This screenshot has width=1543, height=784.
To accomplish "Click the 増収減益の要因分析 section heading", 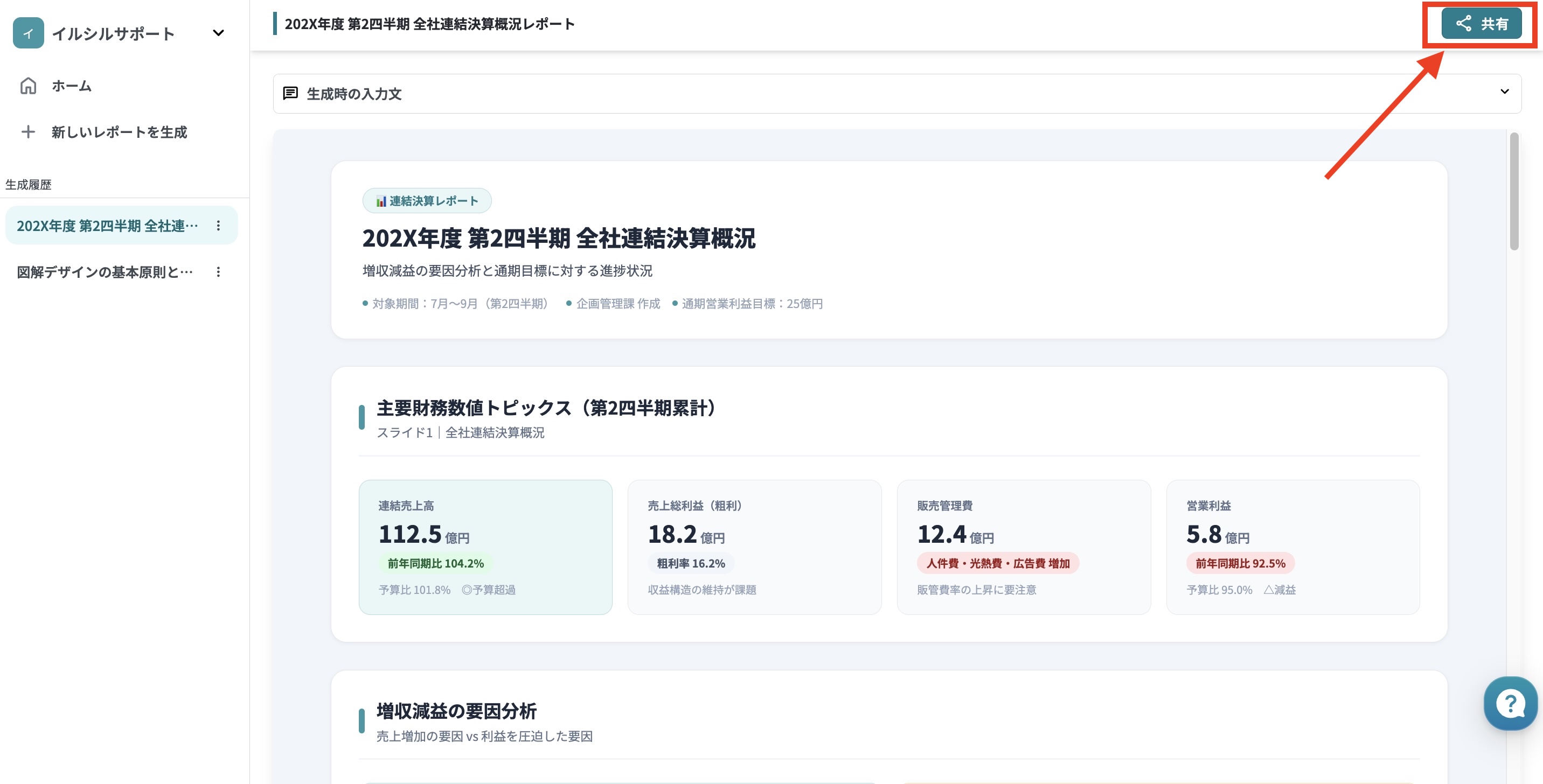I will point(456,711).
